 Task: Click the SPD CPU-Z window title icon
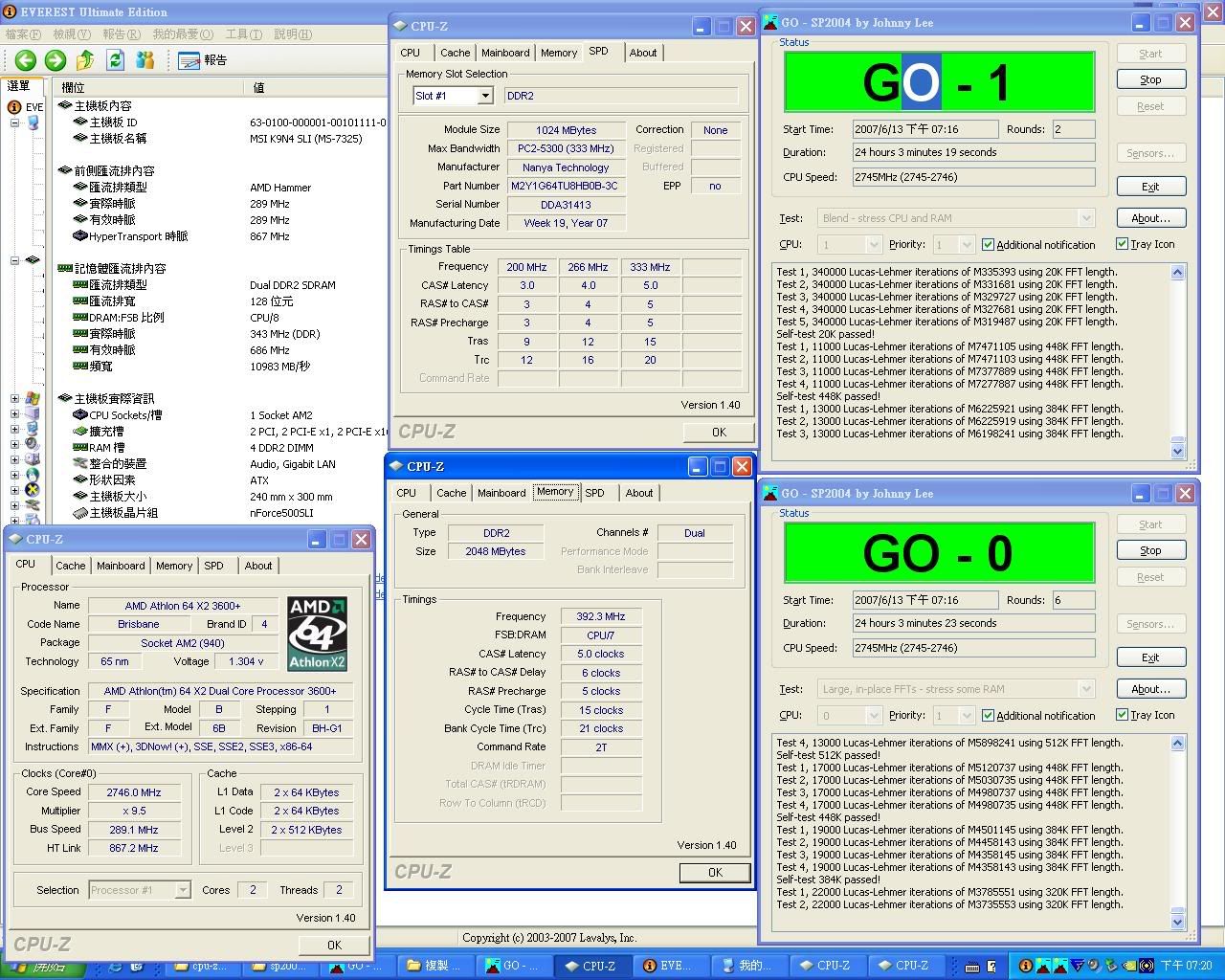click(400, 26)
